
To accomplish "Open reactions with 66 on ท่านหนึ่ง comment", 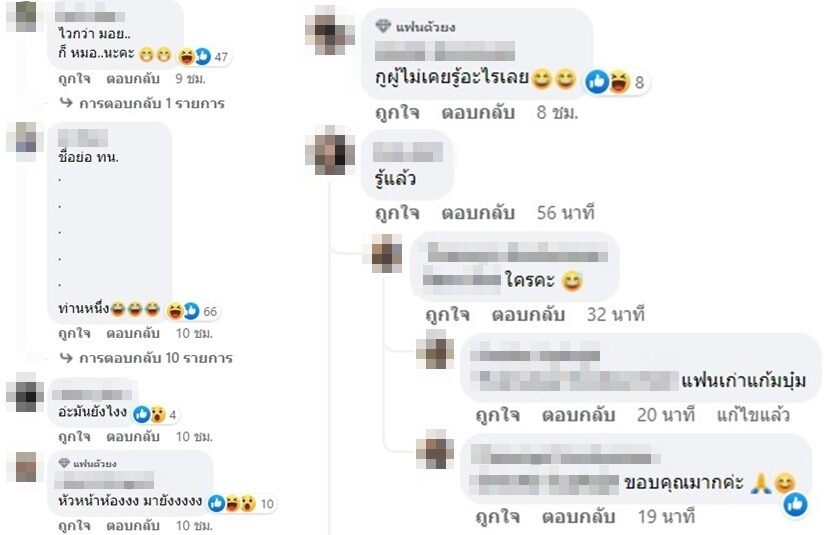I will (x=192, y=311).
